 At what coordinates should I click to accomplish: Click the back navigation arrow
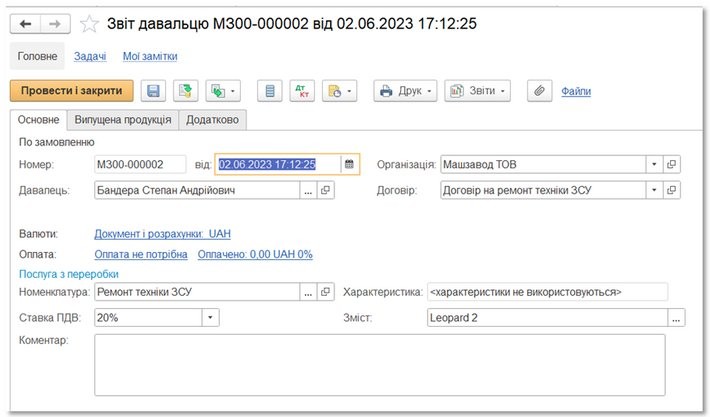[26, 23]
